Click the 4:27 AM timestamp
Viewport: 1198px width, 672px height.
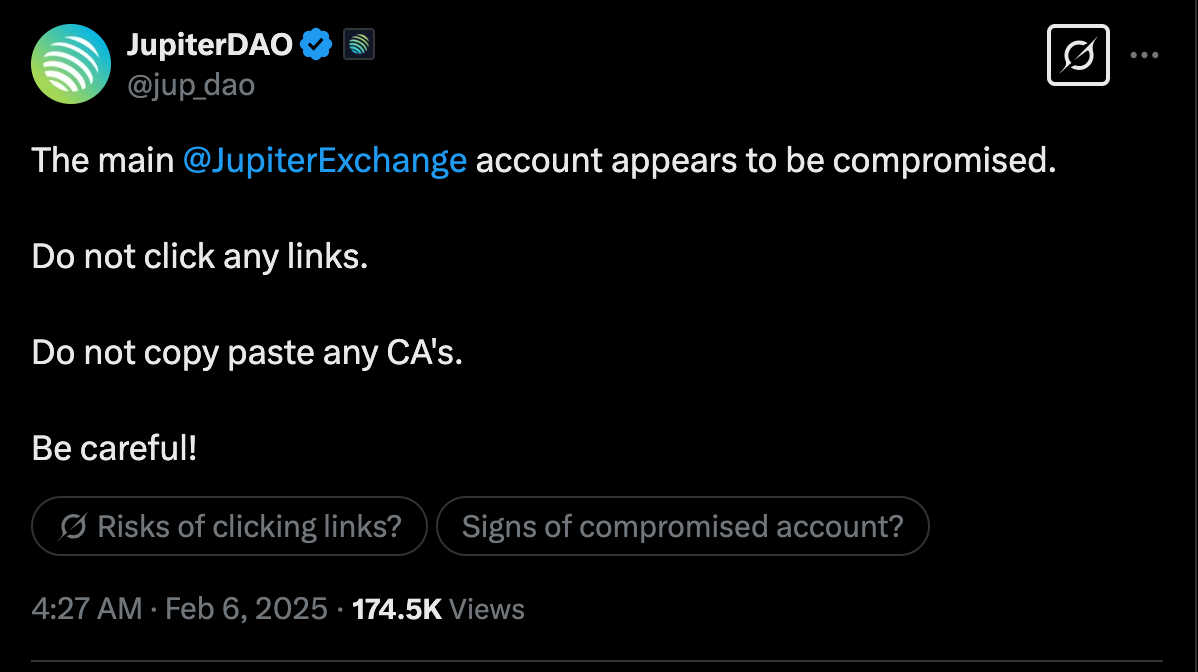point(87,609)
